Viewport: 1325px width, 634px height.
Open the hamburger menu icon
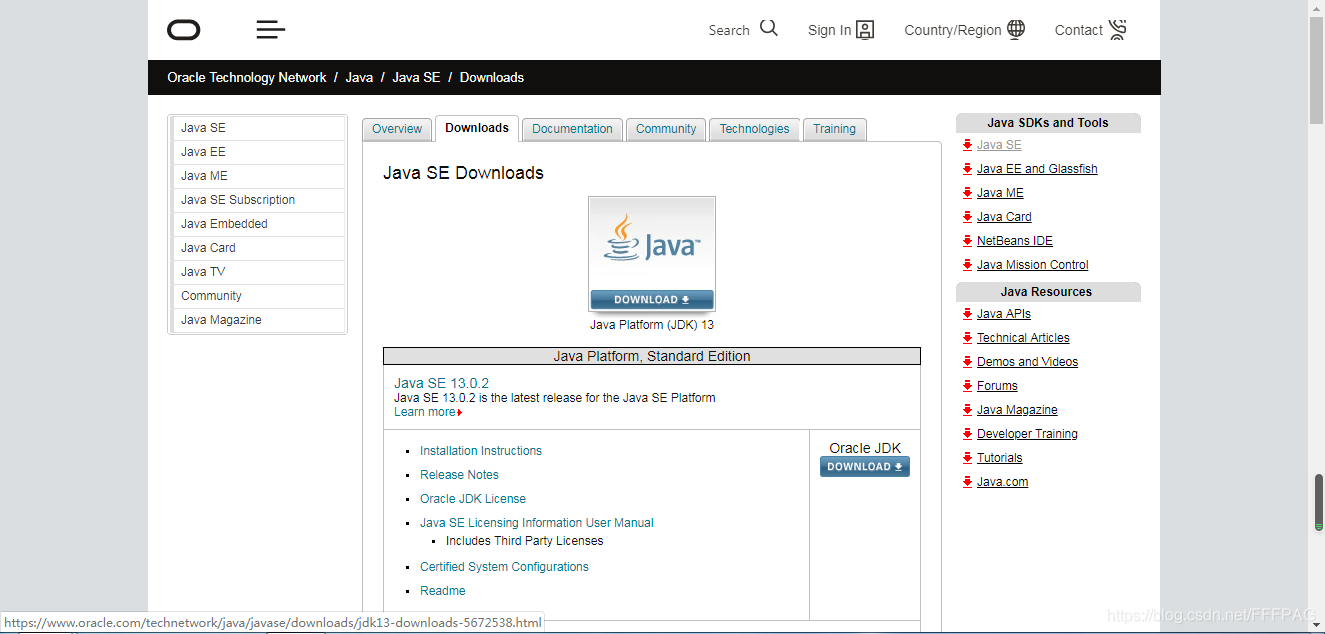coord(271,30)
